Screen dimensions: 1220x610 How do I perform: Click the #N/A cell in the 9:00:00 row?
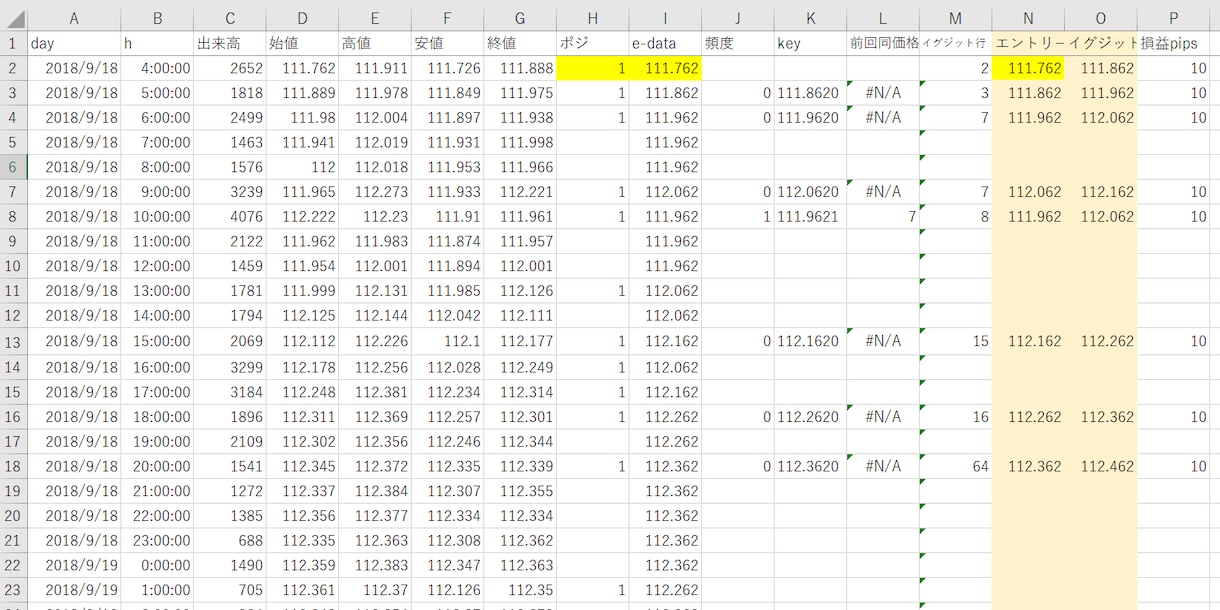click(x=883, y=192)
